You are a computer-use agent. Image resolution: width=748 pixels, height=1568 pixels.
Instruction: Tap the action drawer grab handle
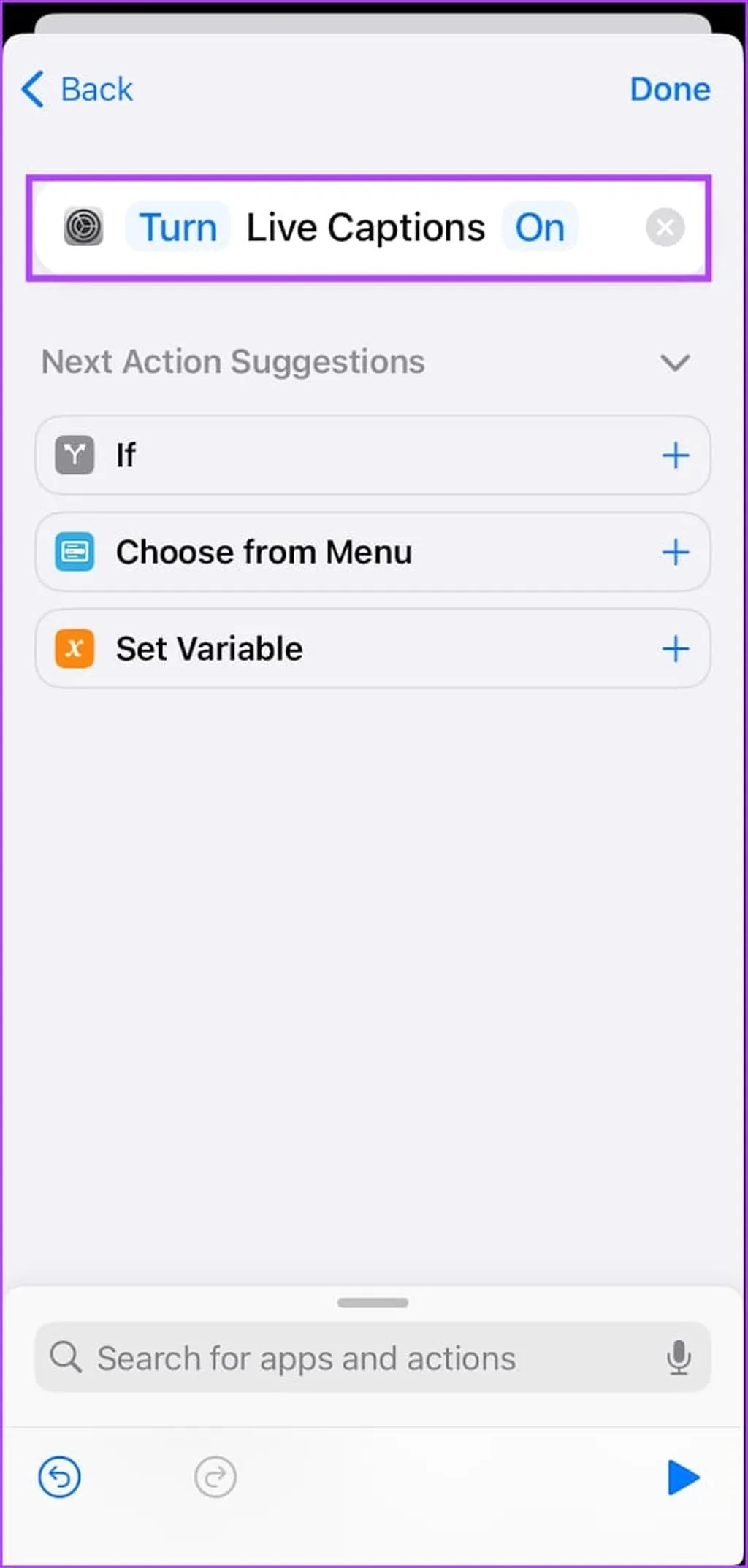point(373,1302)
